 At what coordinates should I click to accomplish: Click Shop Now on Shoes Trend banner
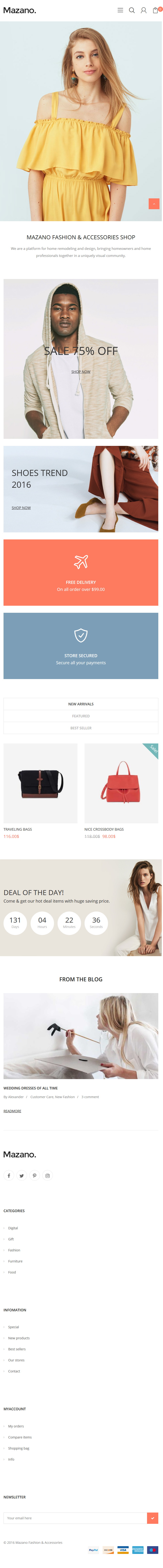pyautogui.click(x=21, y=508)
